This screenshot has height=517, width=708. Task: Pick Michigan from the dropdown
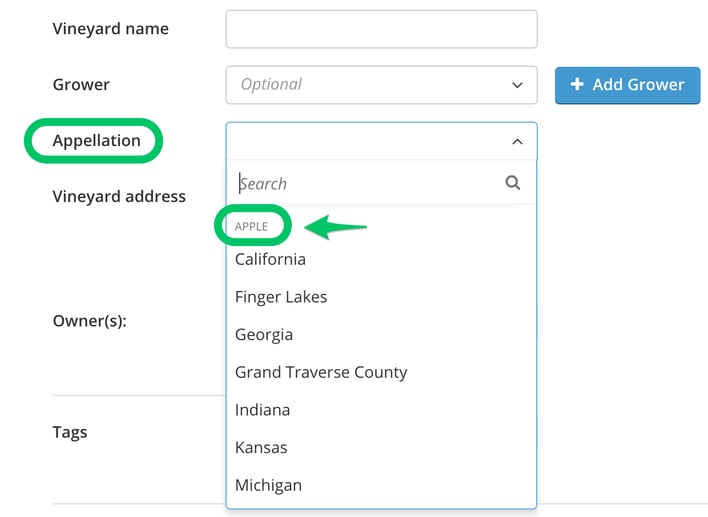(x=382, y=485)
